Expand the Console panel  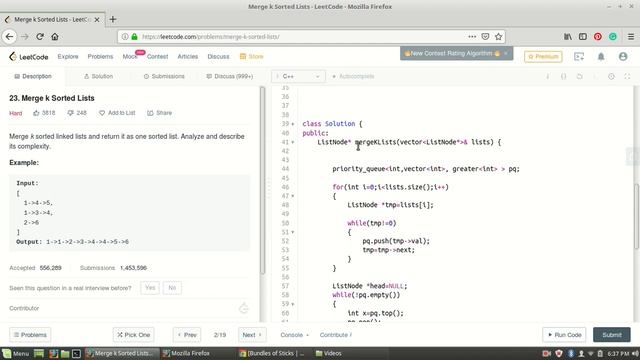pos(294,335)
